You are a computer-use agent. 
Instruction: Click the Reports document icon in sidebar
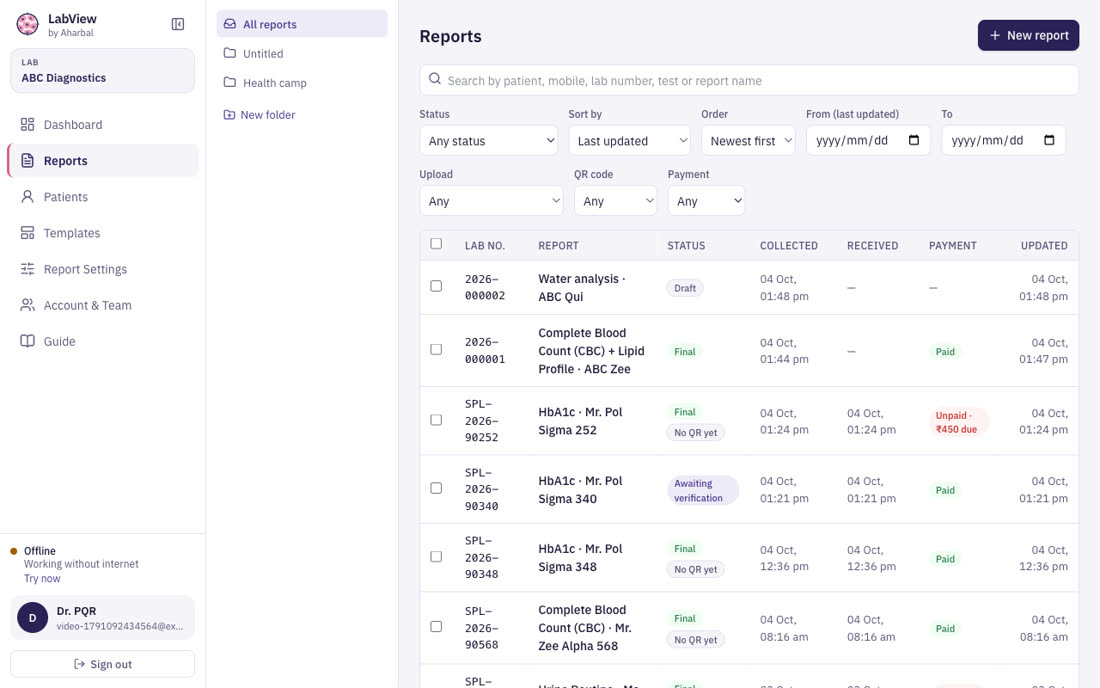(27, 161)
